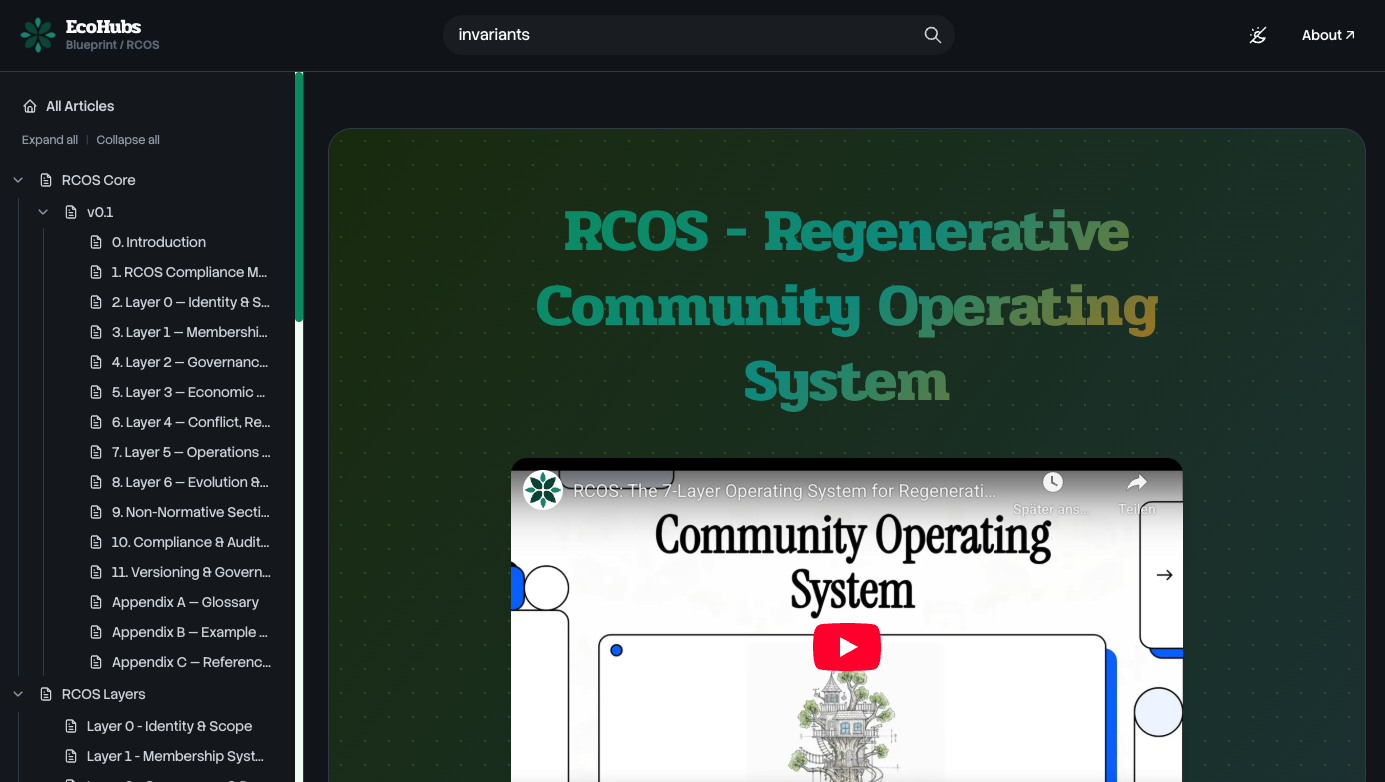The image size is (1385, 782).
Task: Click the RCOS Core document icon
Action: pyautogui.click(x=46, y=180)
